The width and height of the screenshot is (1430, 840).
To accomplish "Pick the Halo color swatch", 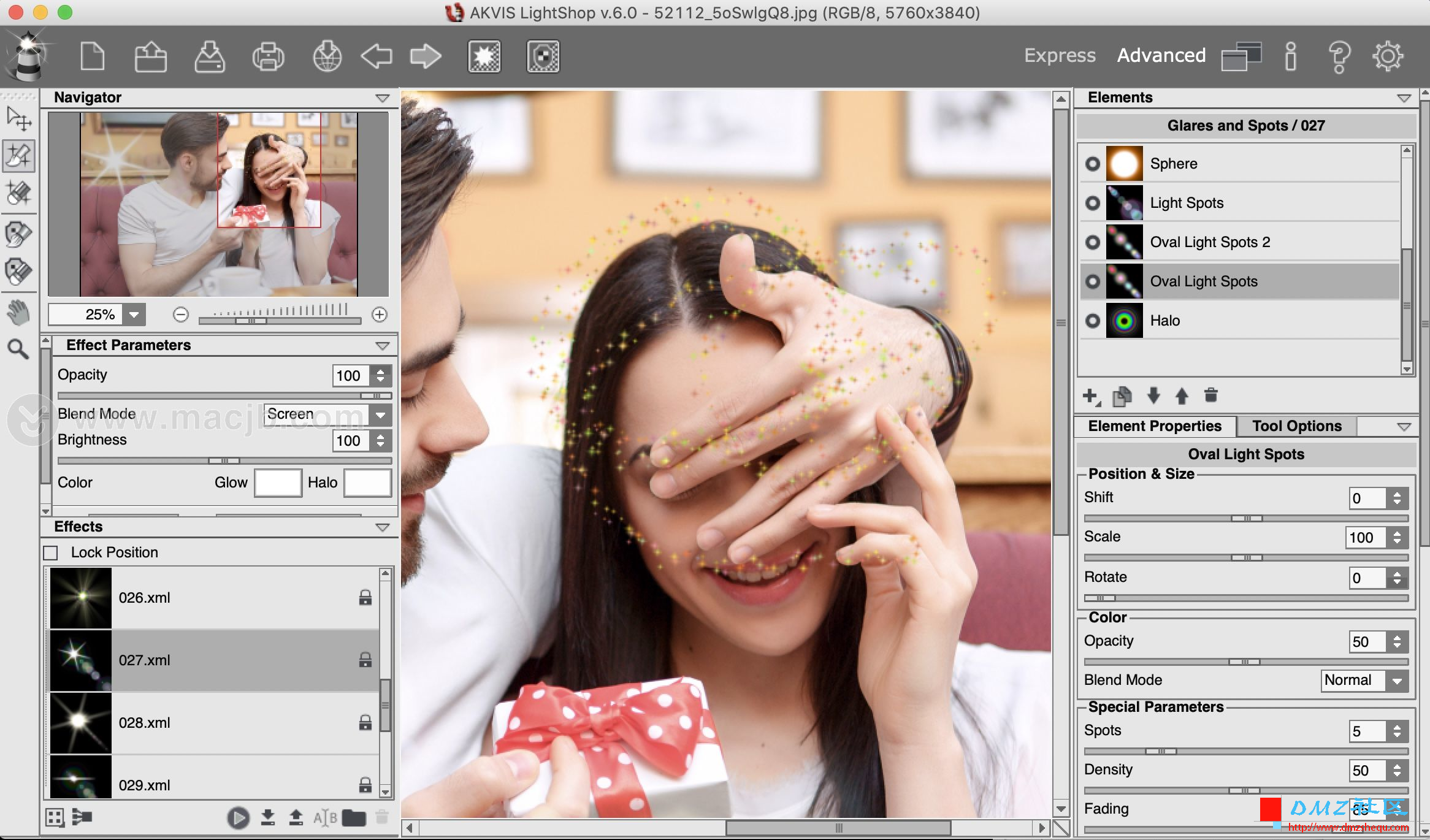I will [x=367, y=483].
